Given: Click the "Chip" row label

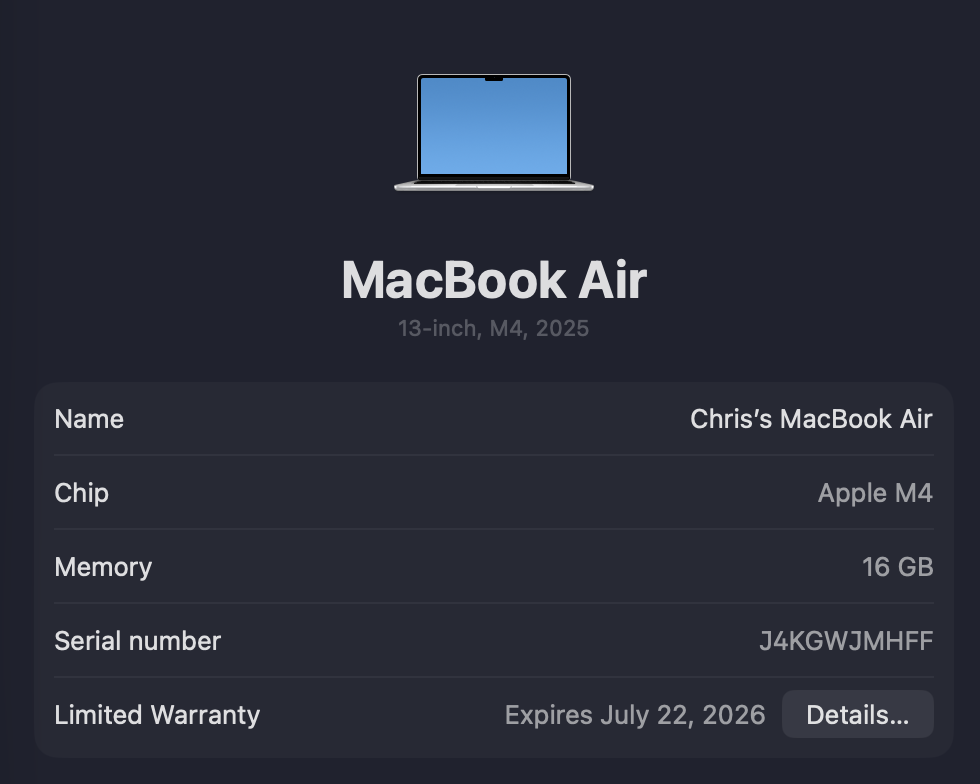Looking at the screenshot, I should click(x=81, y=493).
